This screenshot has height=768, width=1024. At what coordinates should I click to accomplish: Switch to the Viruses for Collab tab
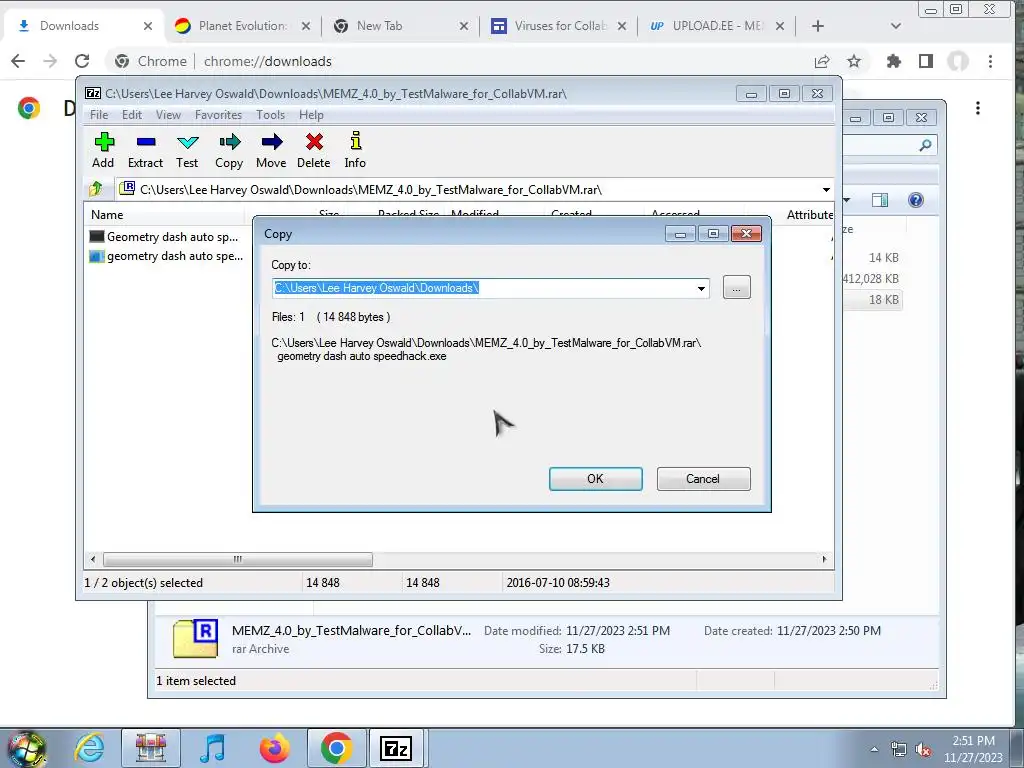[558, 26]
